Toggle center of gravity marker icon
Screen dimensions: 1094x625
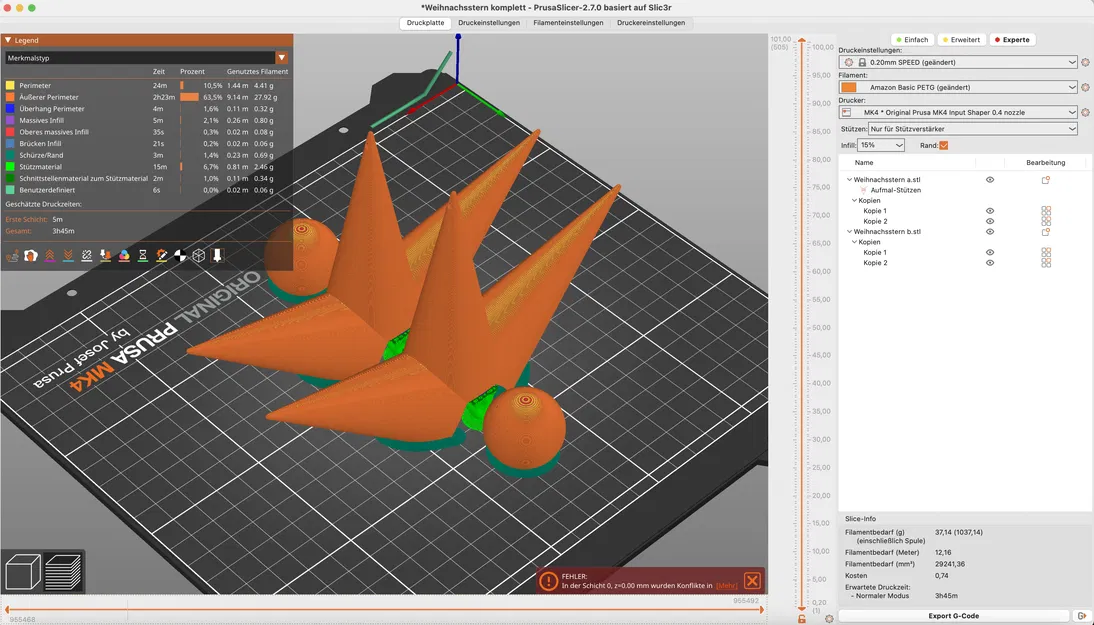point(180,256)
